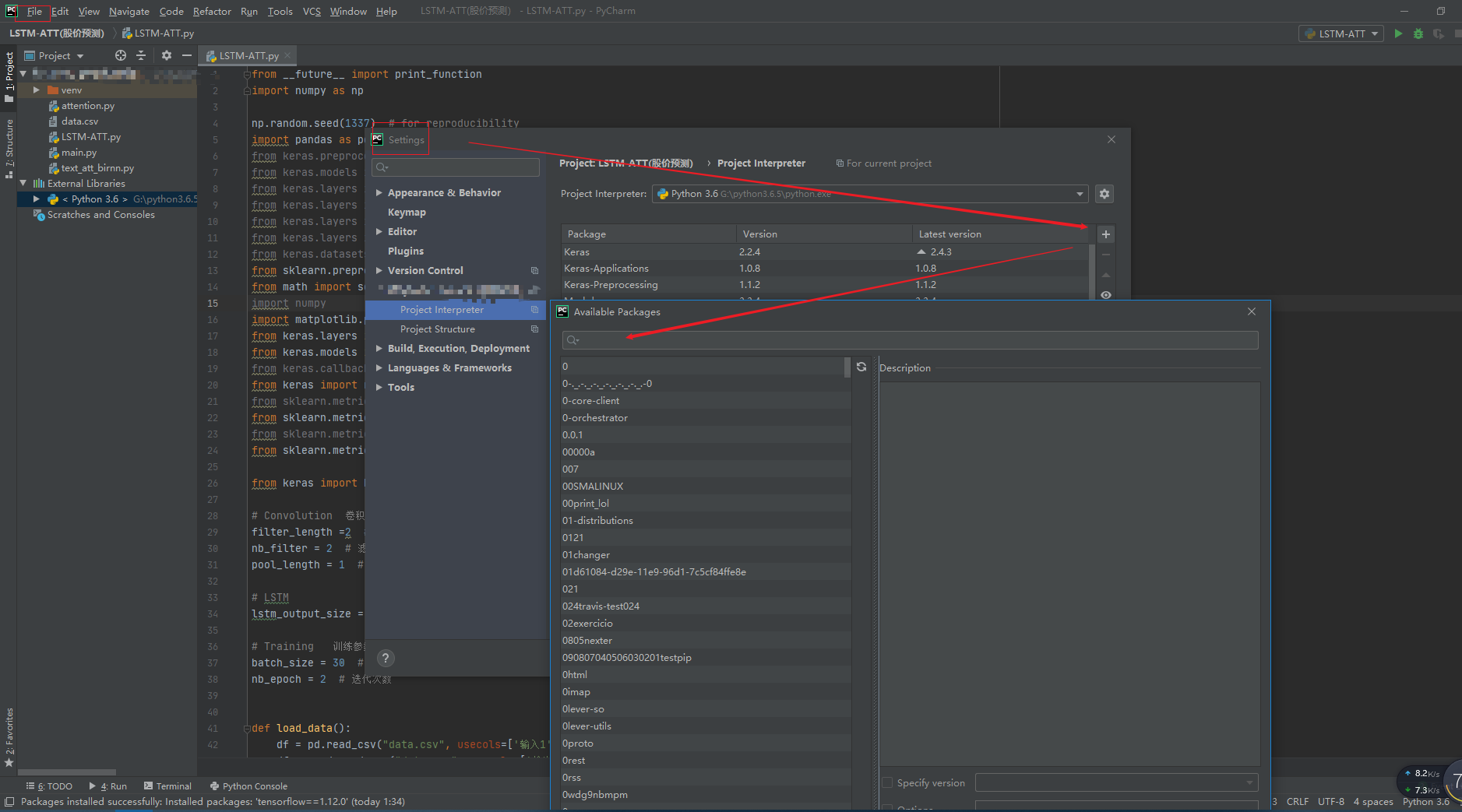Open the VCS menu
The width and height of the screenshot is (1462, 812).
pyautogui.click(x=312, y=11)
